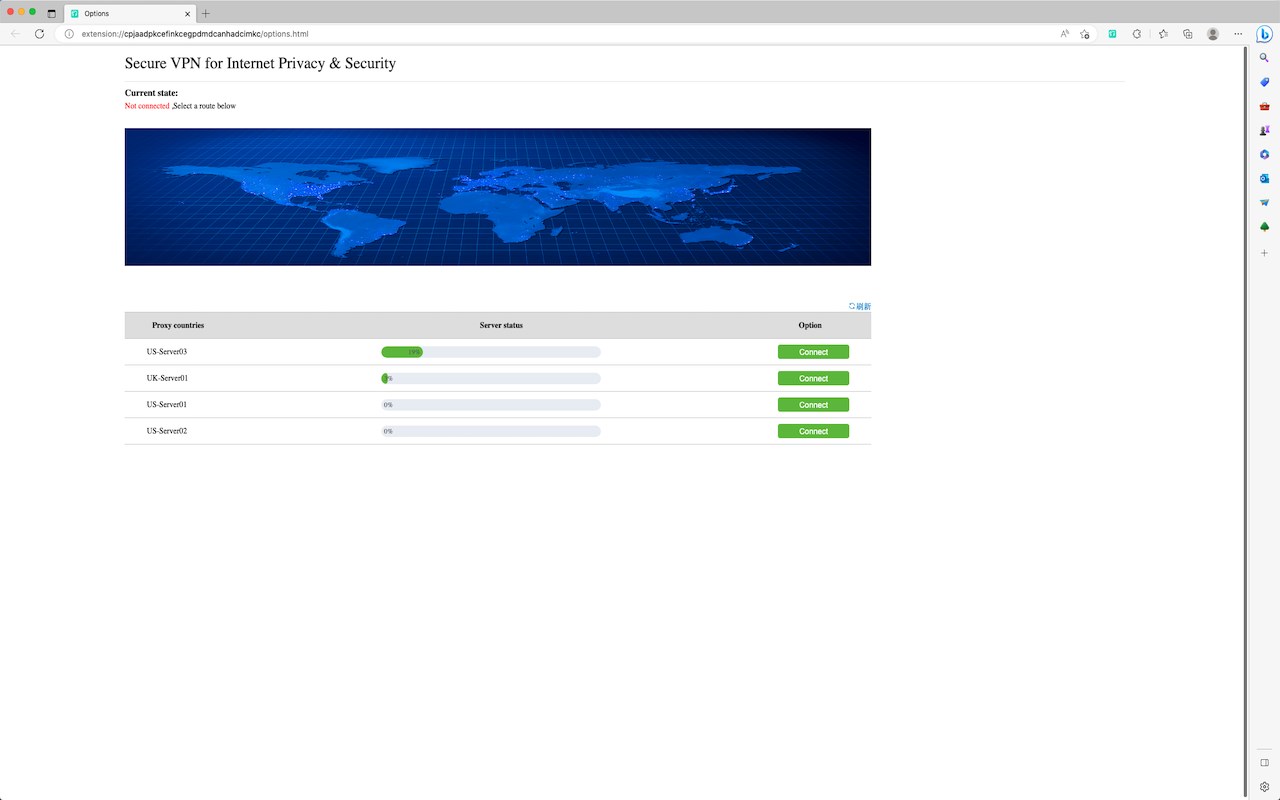Click the Secure VPN page heading
Screen dimensions: 1280x800
pos(260,63)
